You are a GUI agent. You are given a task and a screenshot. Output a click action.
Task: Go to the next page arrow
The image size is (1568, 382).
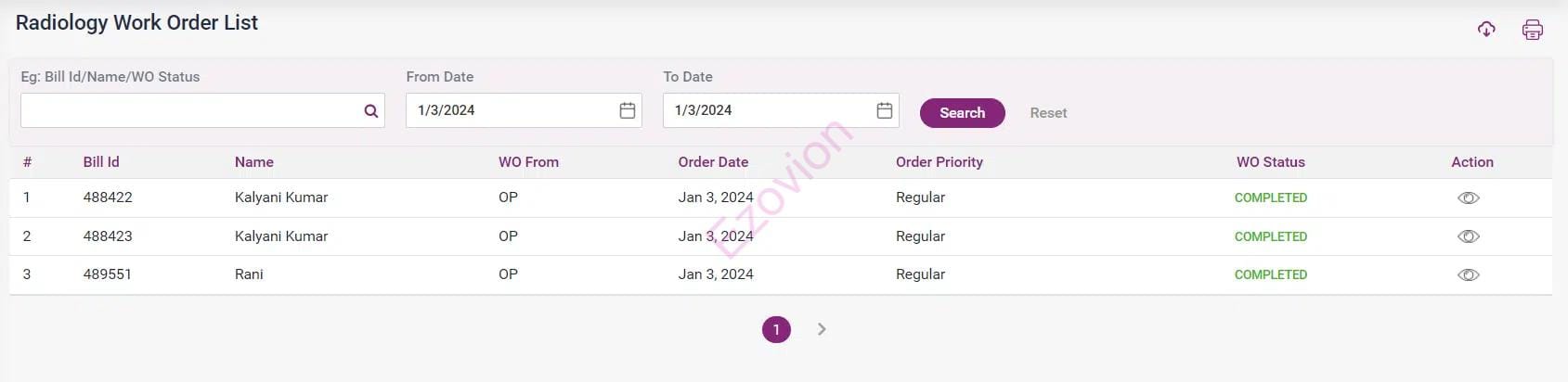tap(822, 329)
